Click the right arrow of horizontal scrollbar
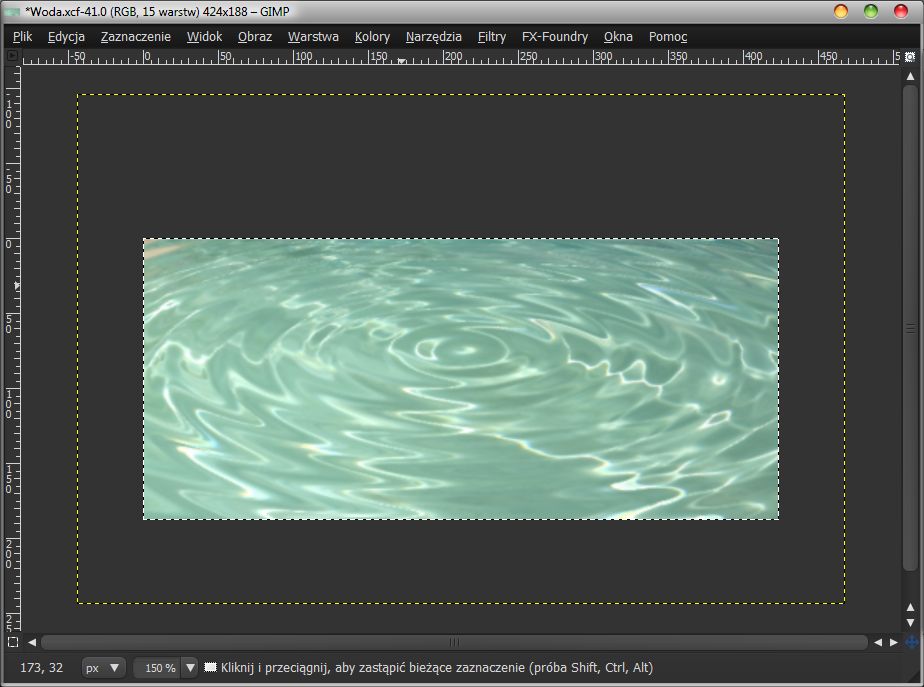924x687 pixels. coord(893,642)
